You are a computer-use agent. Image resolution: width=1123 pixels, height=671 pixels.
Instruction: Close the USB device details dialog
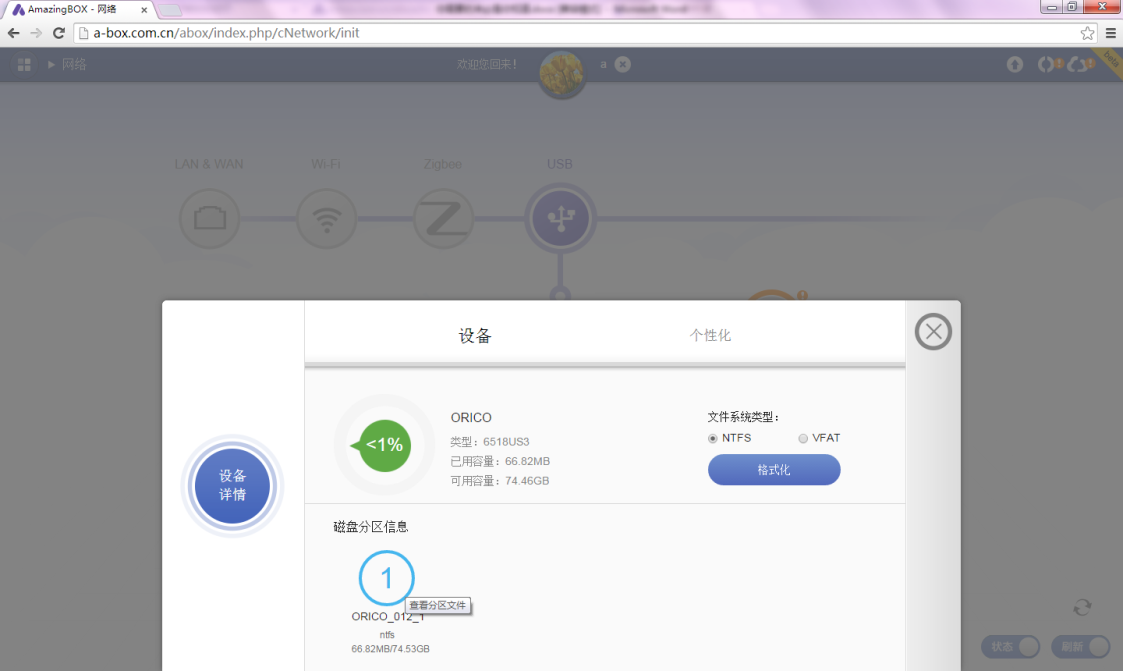pyautogui.click(x=933, y=332)
